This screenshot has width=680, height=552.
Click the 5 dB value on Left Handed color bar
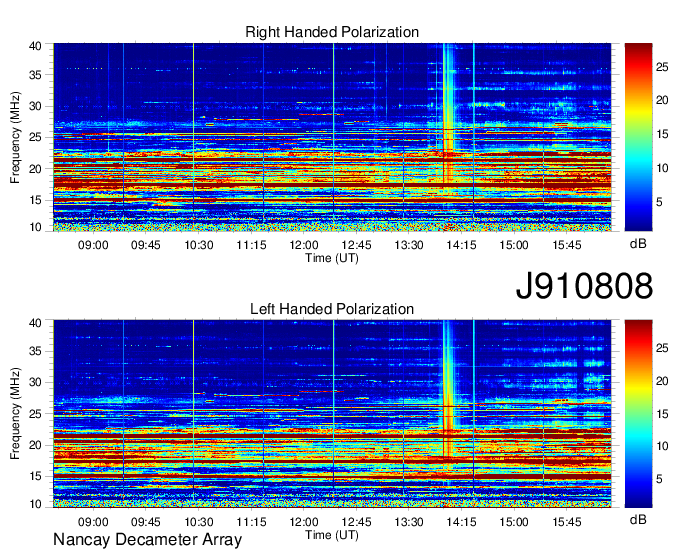[x=659, y=479]
